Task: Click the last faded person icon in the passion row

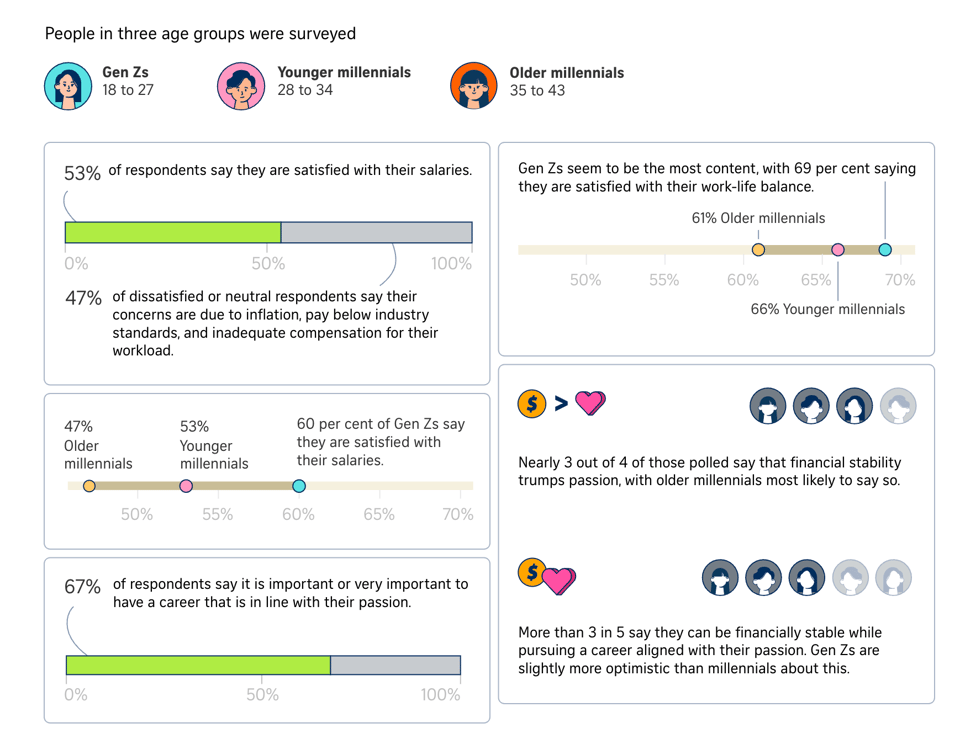Action: [x=894, y=578]
